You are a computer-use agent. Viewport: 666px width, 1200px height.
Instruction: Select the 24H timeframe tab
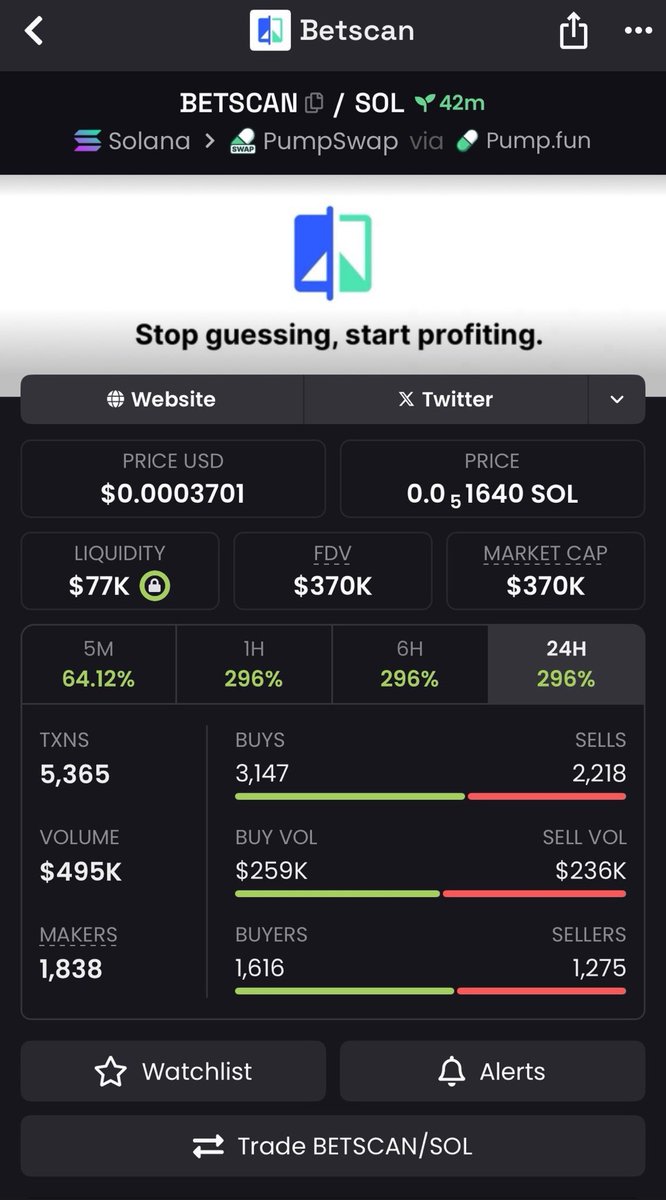(x=566, y=664)
